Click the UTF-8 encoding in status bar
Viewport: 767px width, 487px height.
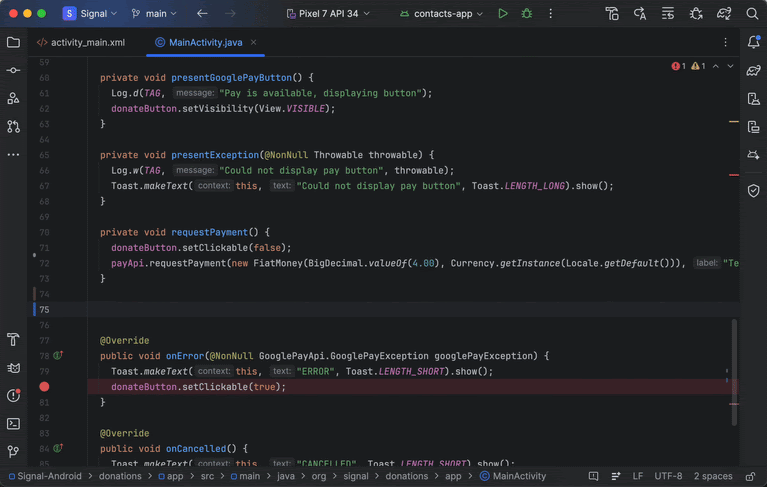click(x=669, y=477)
